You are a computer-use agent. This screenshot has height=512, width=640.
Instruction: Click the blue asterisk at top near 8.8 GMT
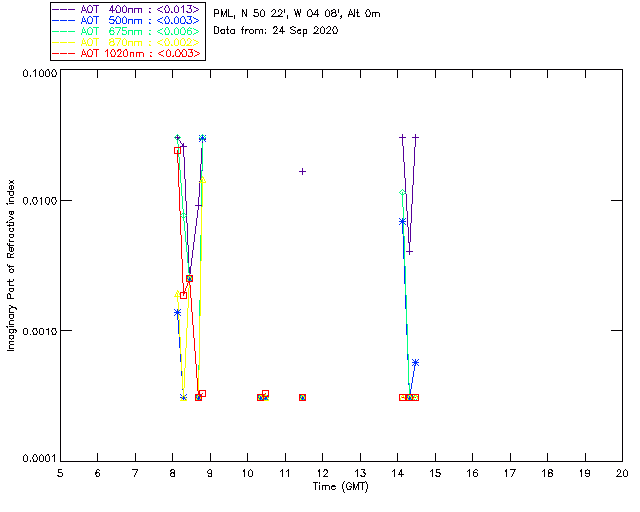coord(202,139)
